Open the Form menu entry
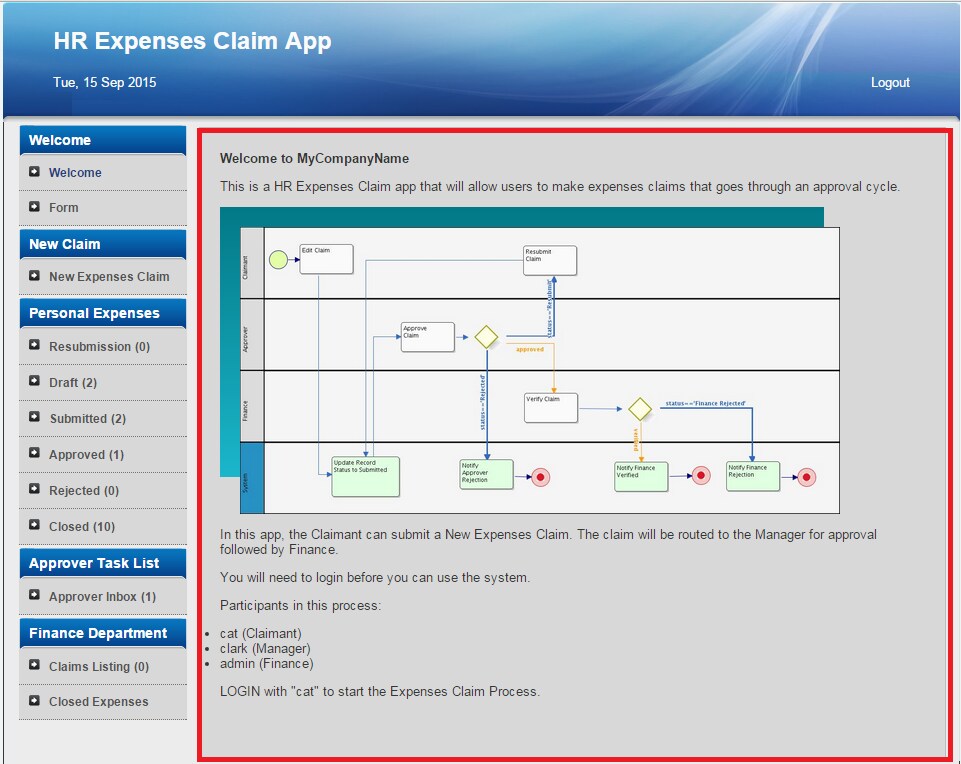This screenshot has height=764, width=961. [x=64, y=208]
